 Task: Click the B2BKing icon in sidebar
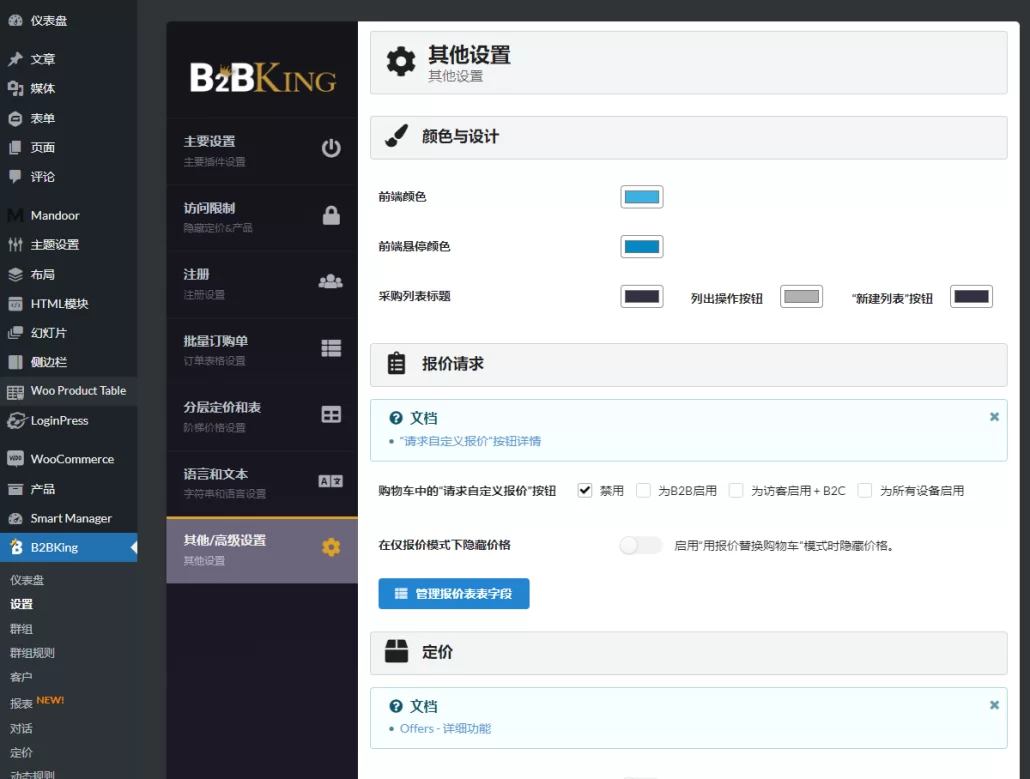click(16, 547)
